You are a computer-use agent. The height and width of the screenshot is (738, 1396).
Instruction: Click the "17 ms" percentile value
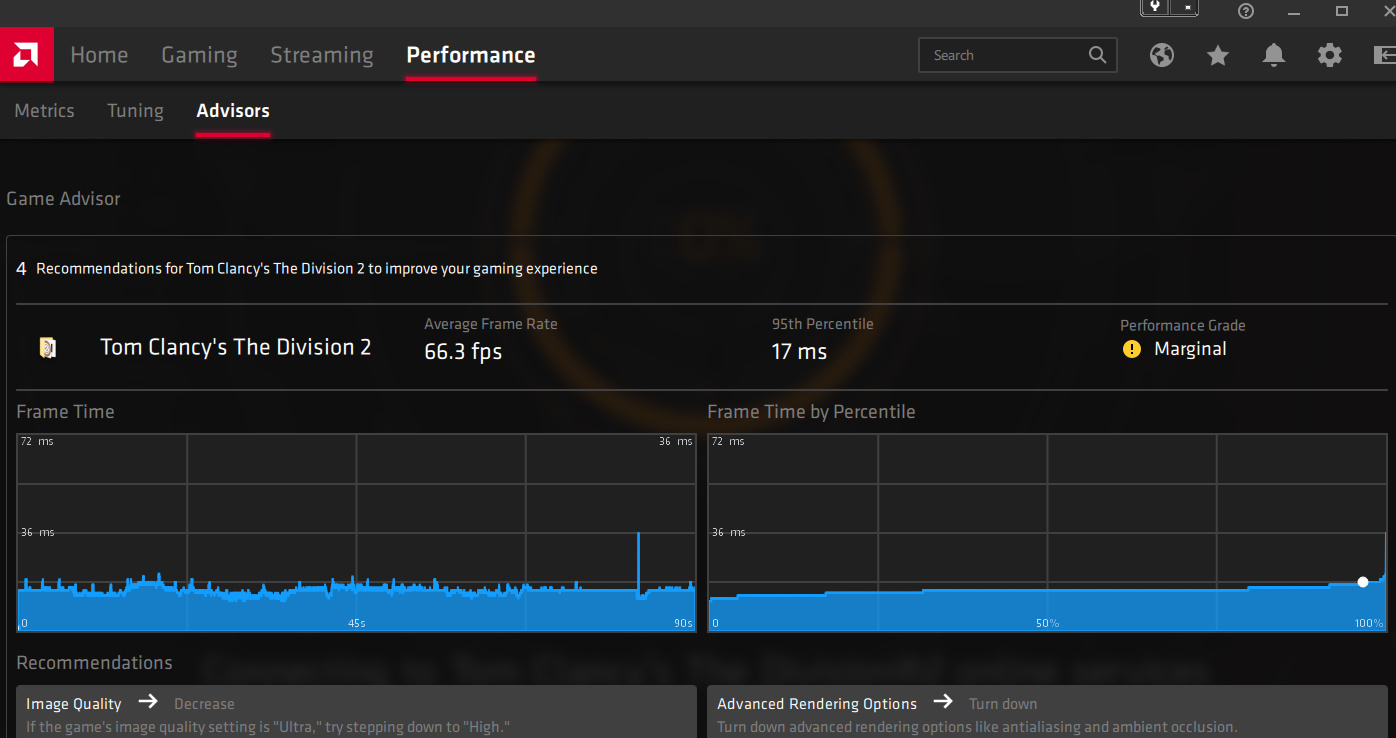pyautogui.click(x=799, y=352)
